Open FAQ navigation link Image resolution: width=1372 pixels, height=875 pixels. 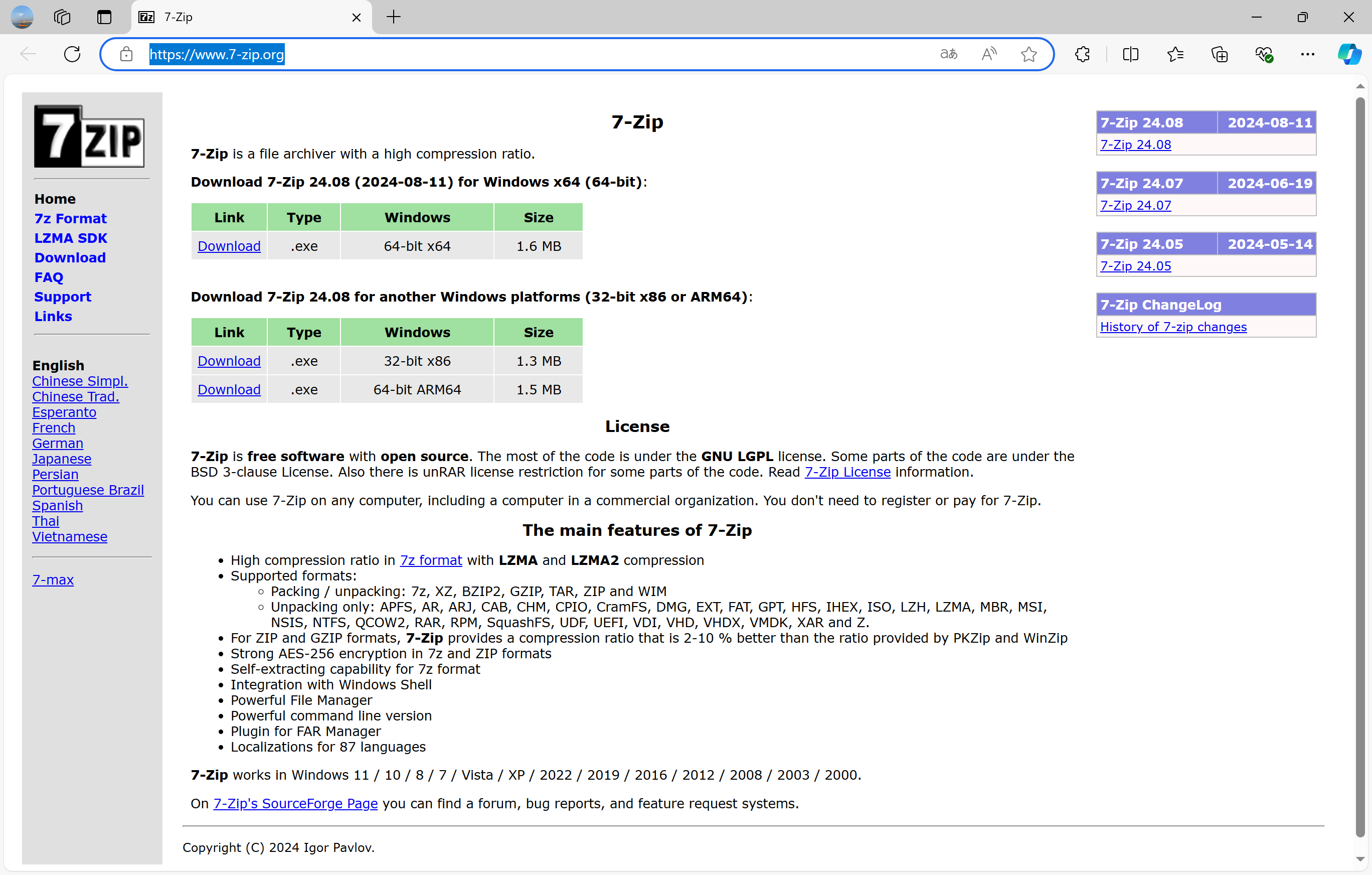49,277
